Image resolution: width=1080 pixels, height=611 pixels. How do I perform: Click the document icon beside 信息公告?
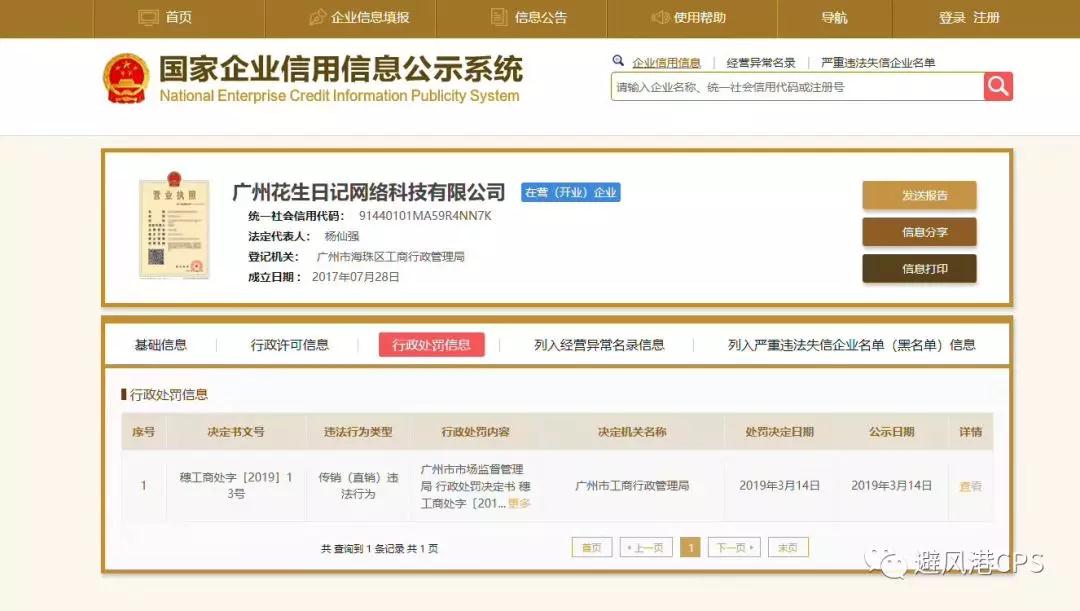pos(499,17)
